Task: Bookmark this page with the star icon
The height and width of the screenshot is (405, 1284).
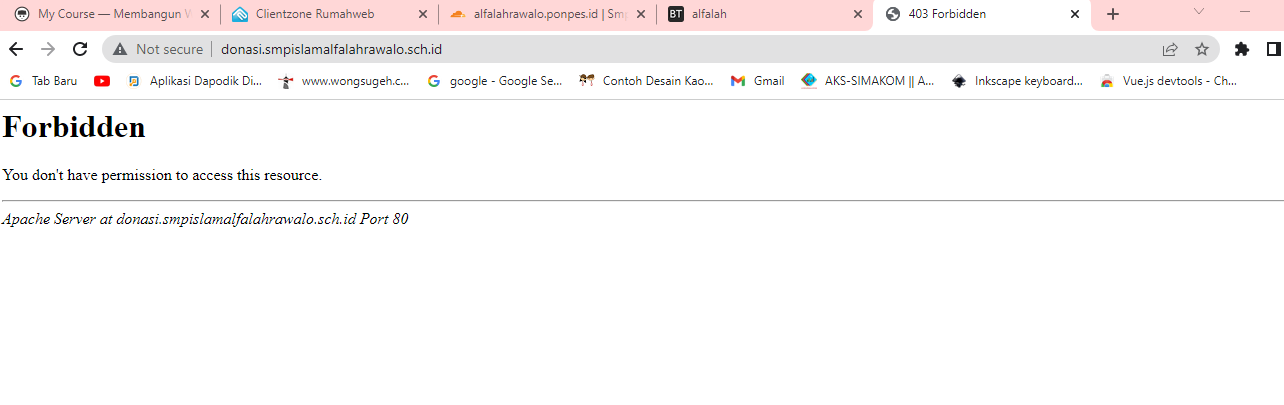Action: tap(1202, 49)
